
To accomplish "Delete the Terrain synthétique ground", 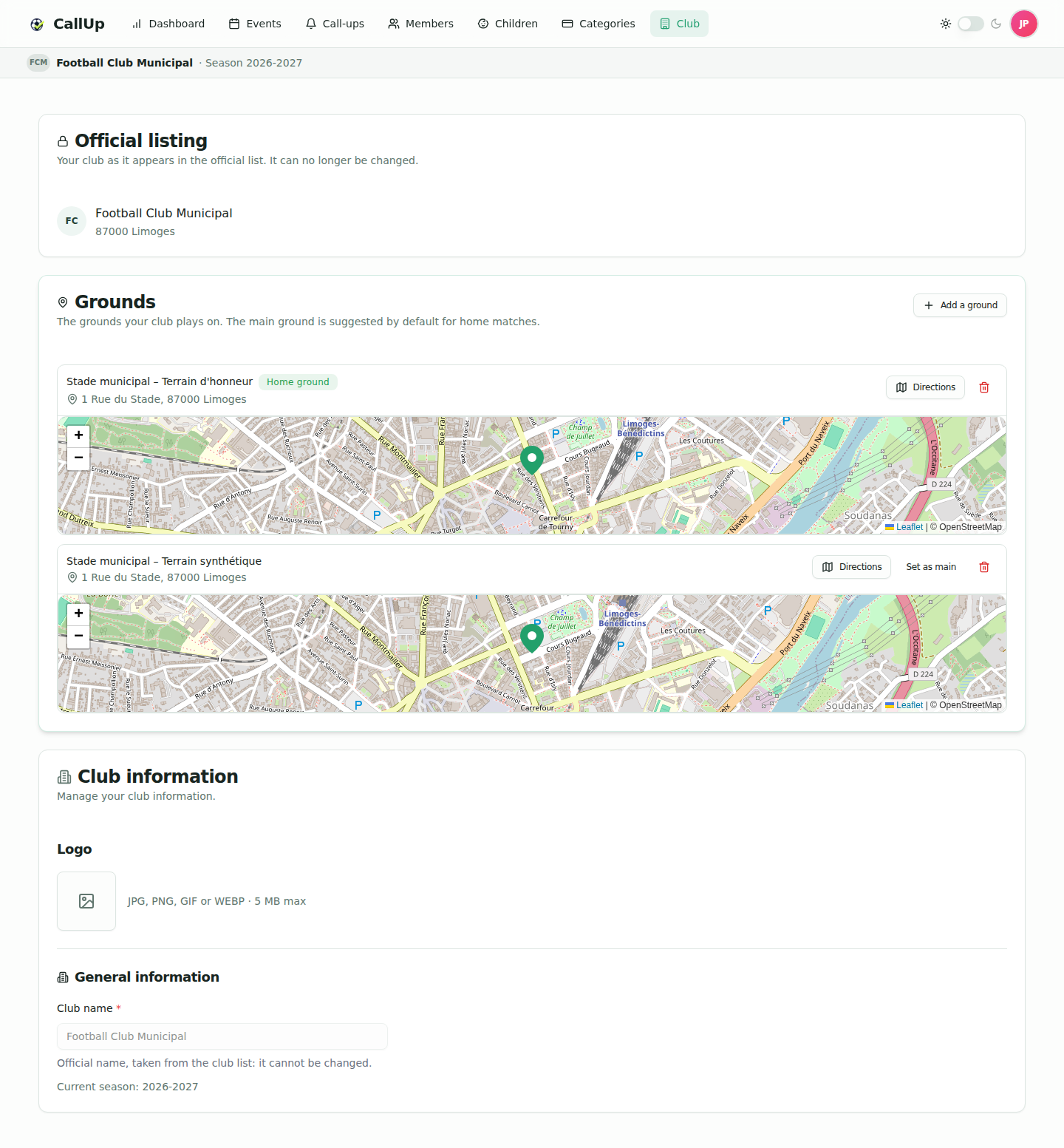I will click(984, 567).
